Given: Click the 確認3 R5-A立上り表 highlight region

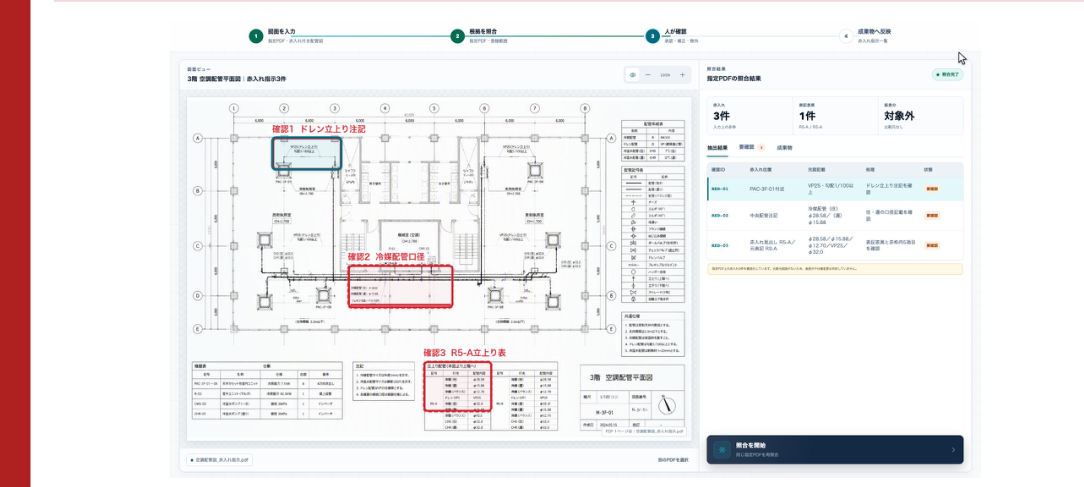Looking at the screenshot, I should tap(457, 386).
